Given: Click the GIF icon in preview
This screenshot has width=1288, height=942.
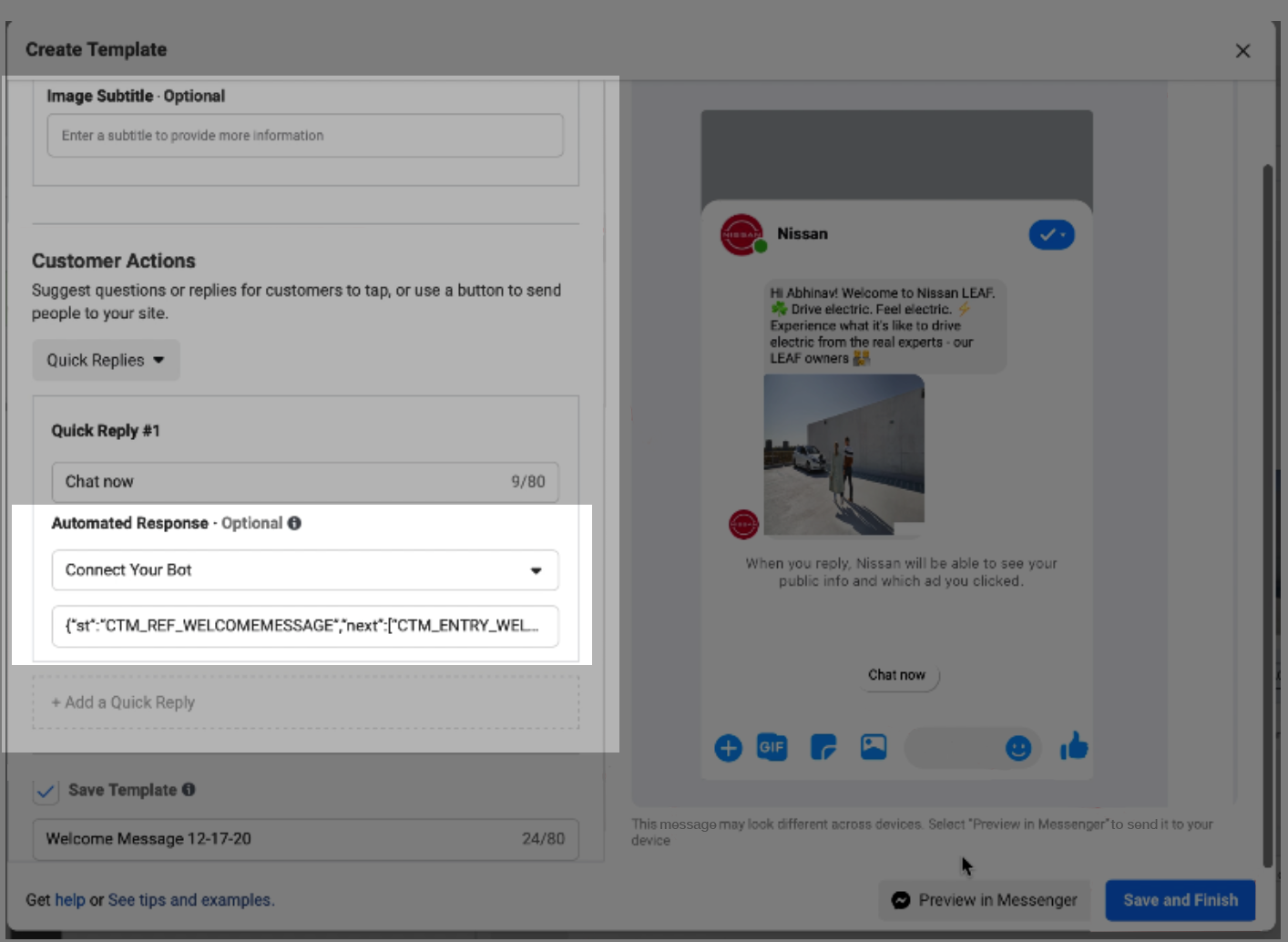Looking at the screenshot, I should [772, 747].
